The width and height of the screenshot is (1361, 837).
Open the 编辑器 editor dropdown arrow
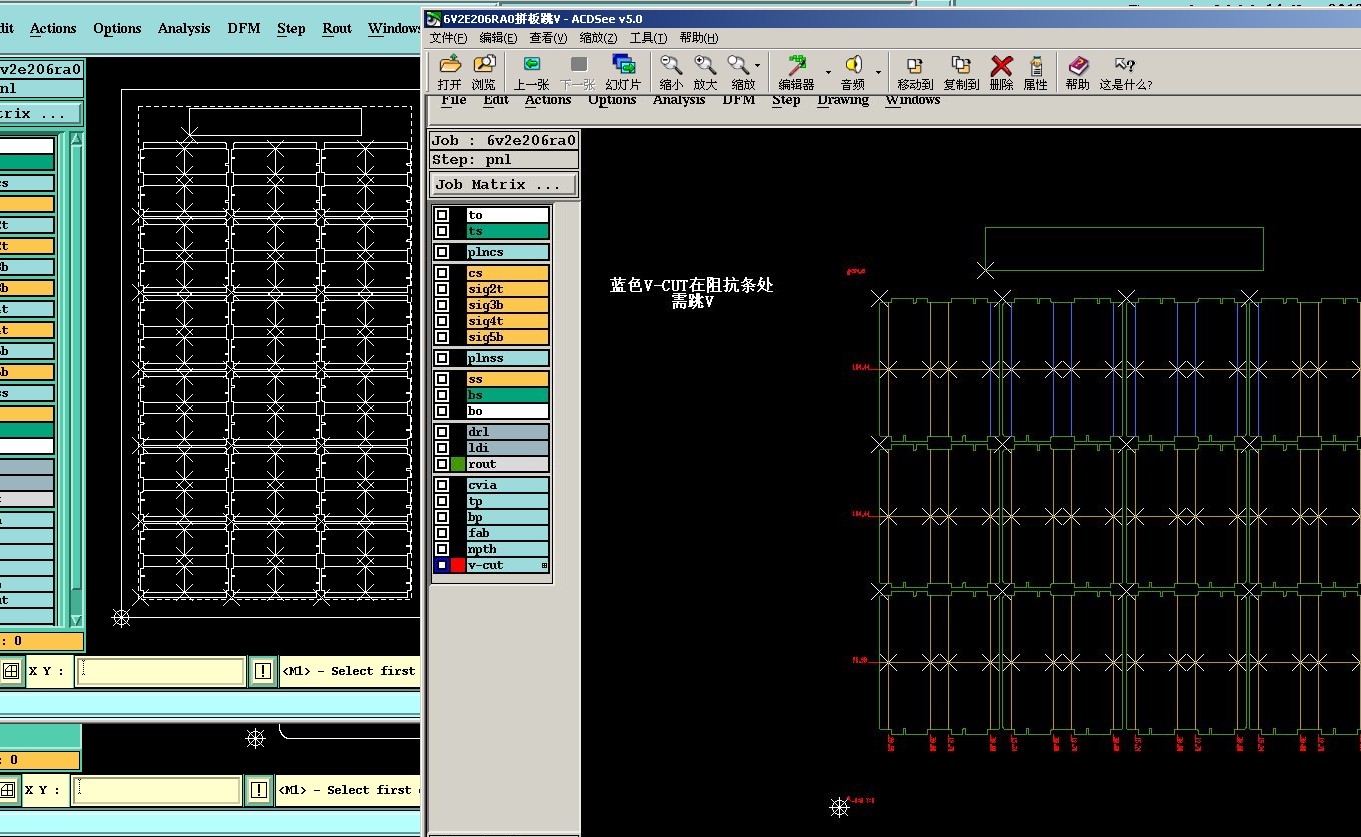828,72
